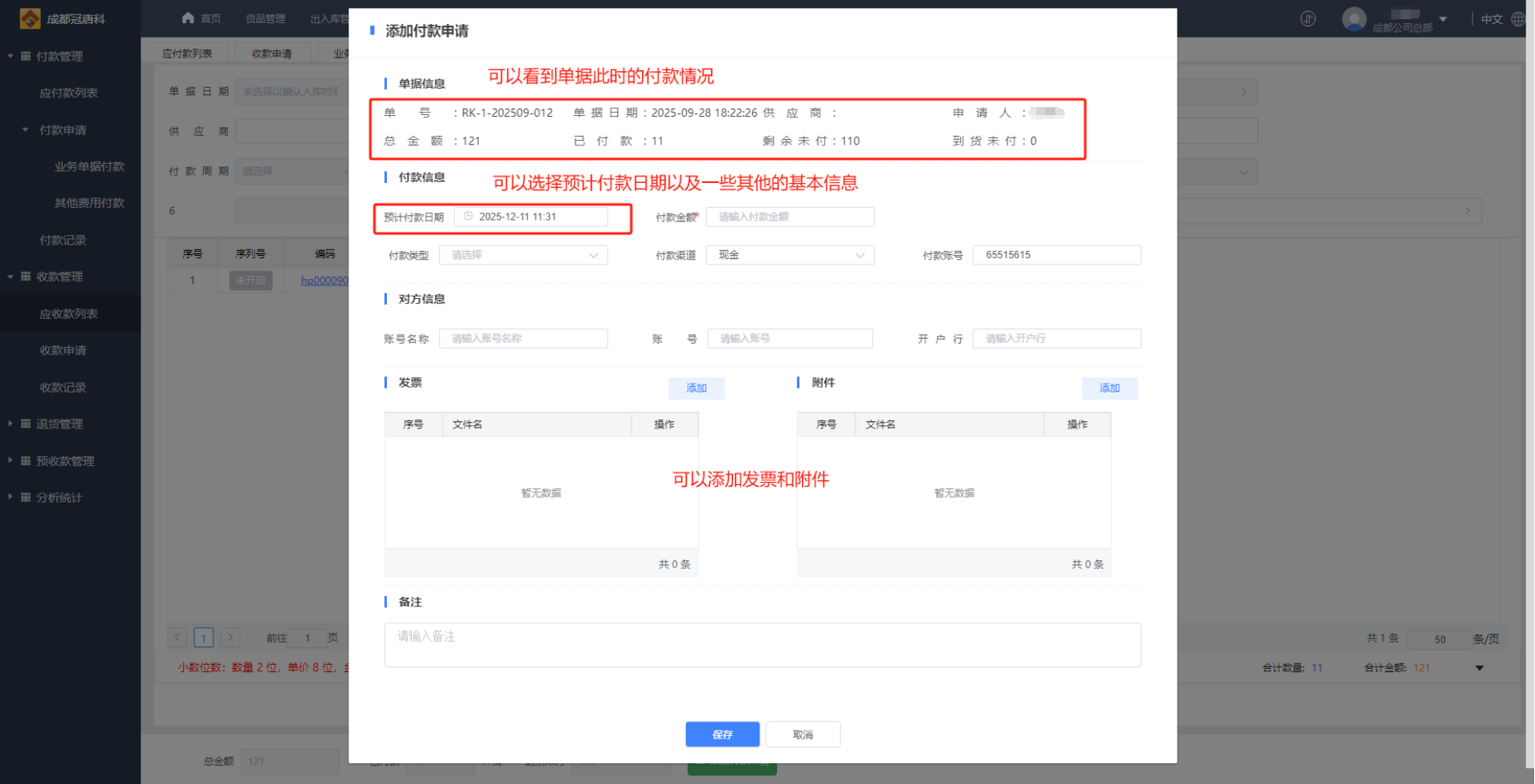Open the 付款渠道 dropdown showing 现金

click(790, 255)
